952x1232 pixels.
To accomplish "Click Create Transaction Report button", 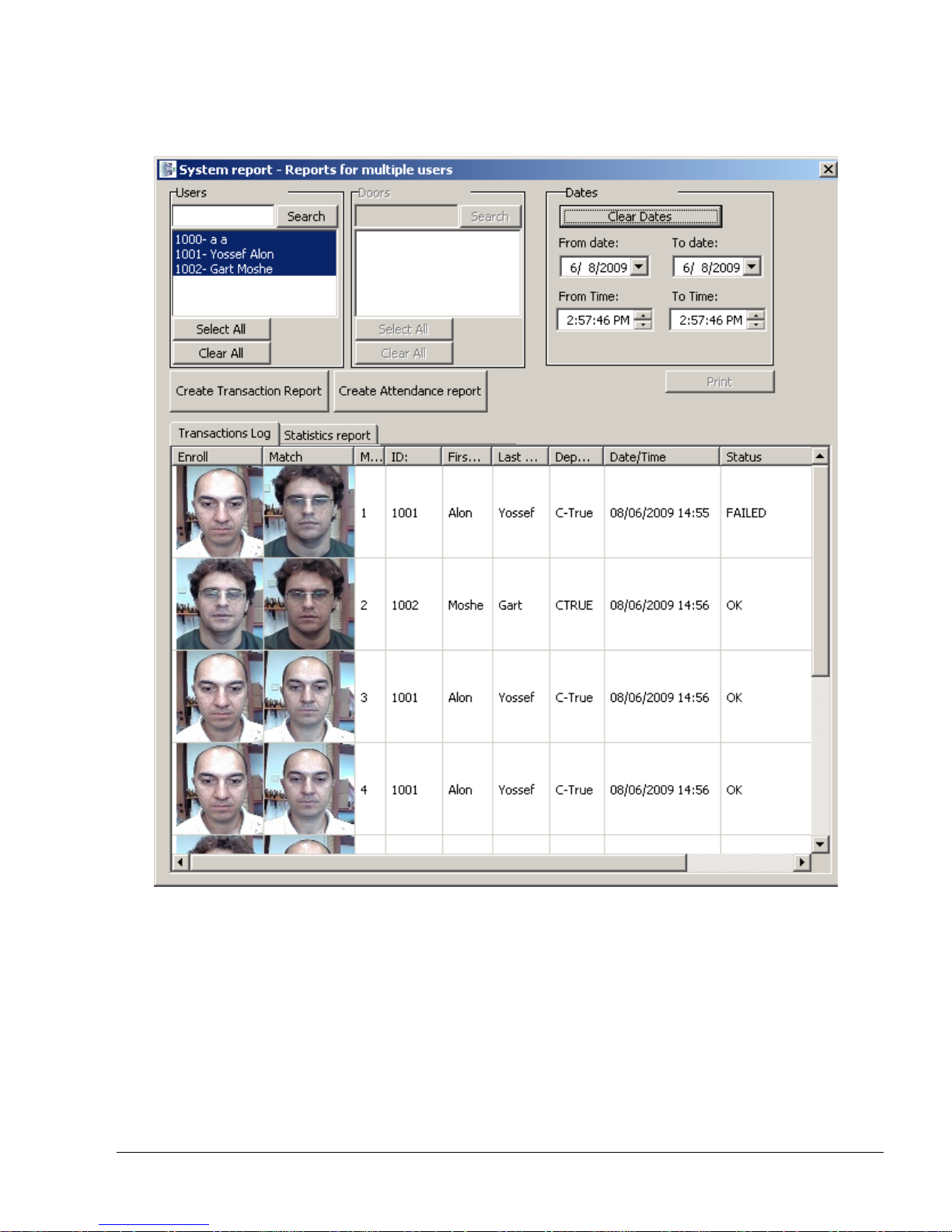I will tap(249, 391).
